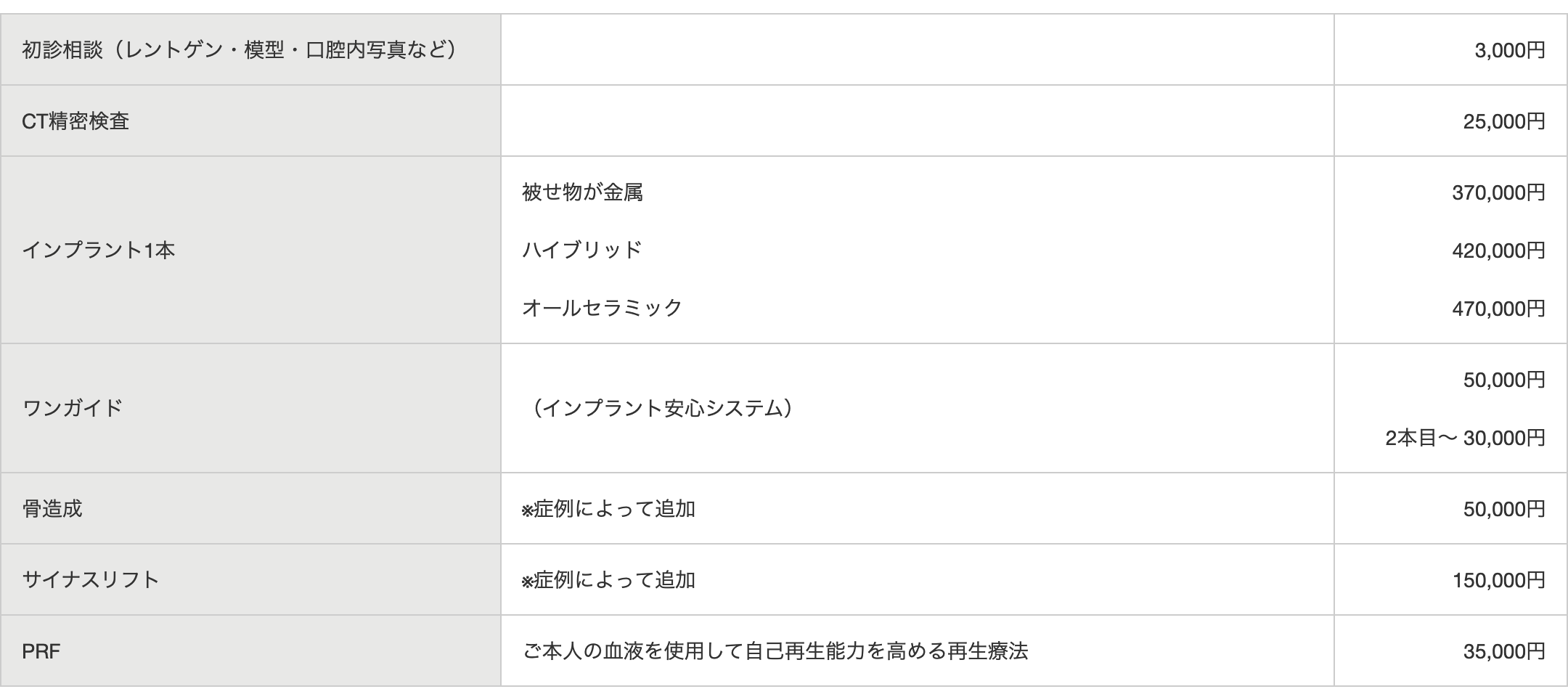Select the 25,000円 CT exam price
1568x689 pixels.
coord(1504,121)
